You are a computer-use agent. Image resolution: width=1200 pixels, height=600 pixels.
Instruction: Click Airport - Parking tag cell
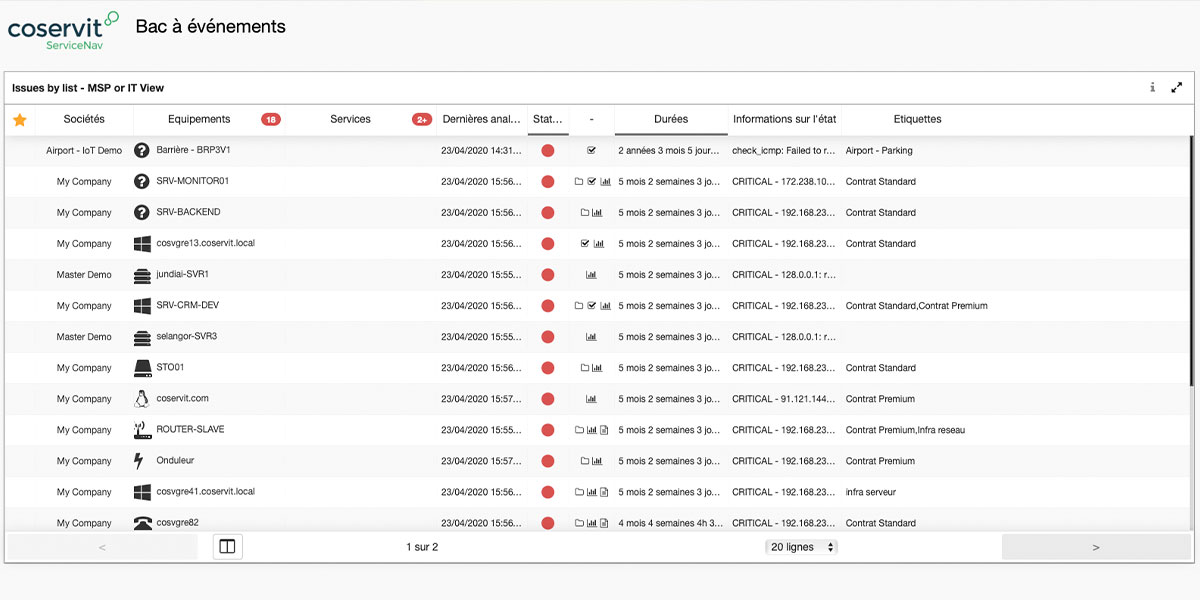point(879,151)
